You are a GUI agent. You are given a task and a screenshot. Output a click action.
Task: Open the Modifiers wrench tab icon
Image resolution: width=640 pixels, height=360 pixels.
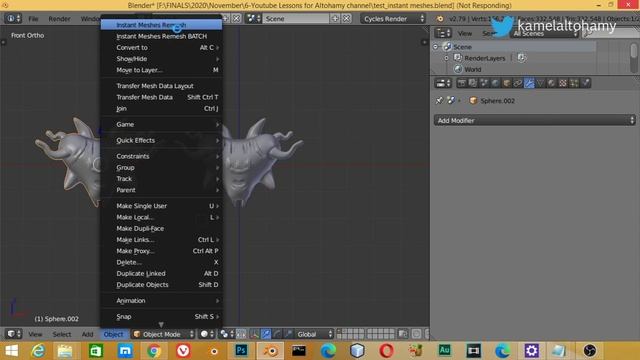[x=529, y=83]
